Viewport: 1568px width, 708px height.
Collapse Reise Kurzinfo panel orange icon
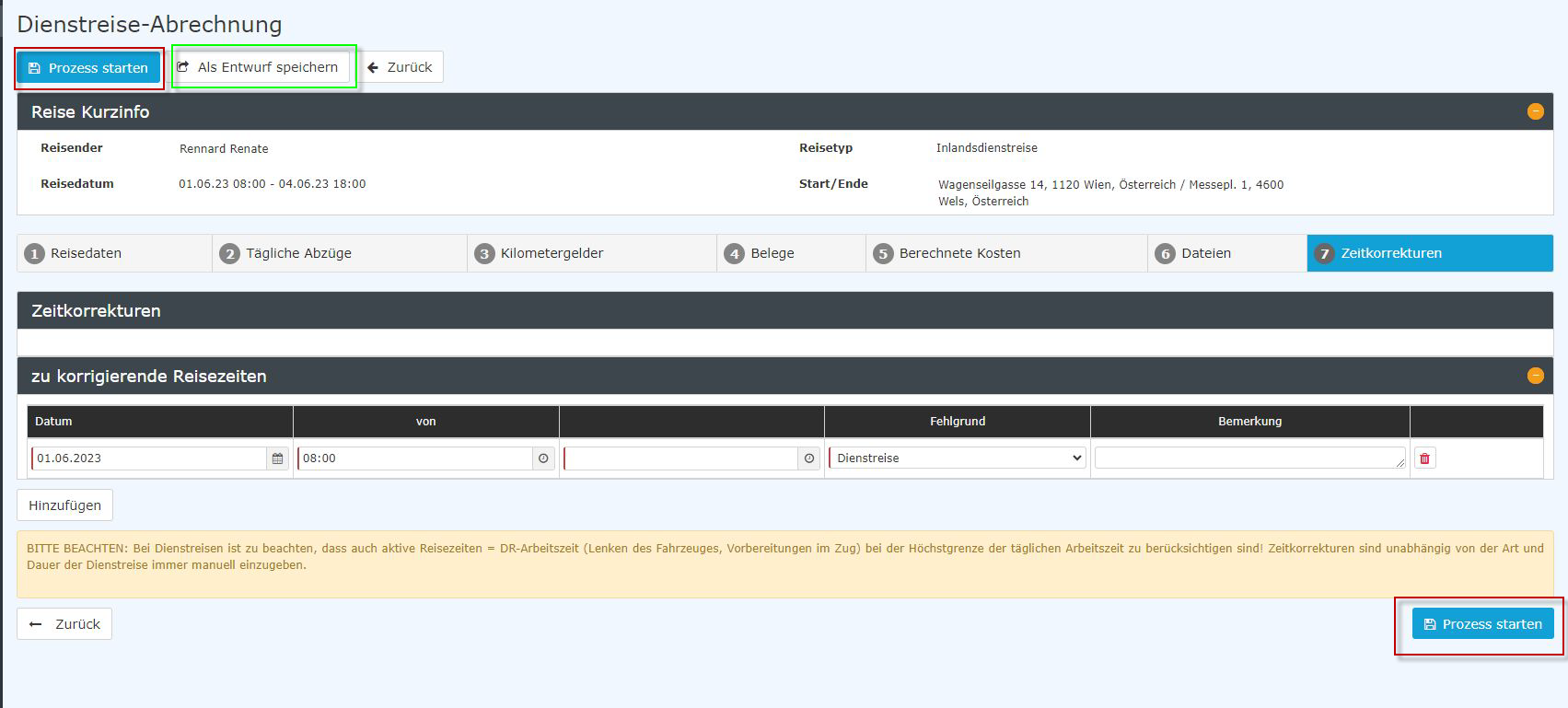tap(1535, 111)
